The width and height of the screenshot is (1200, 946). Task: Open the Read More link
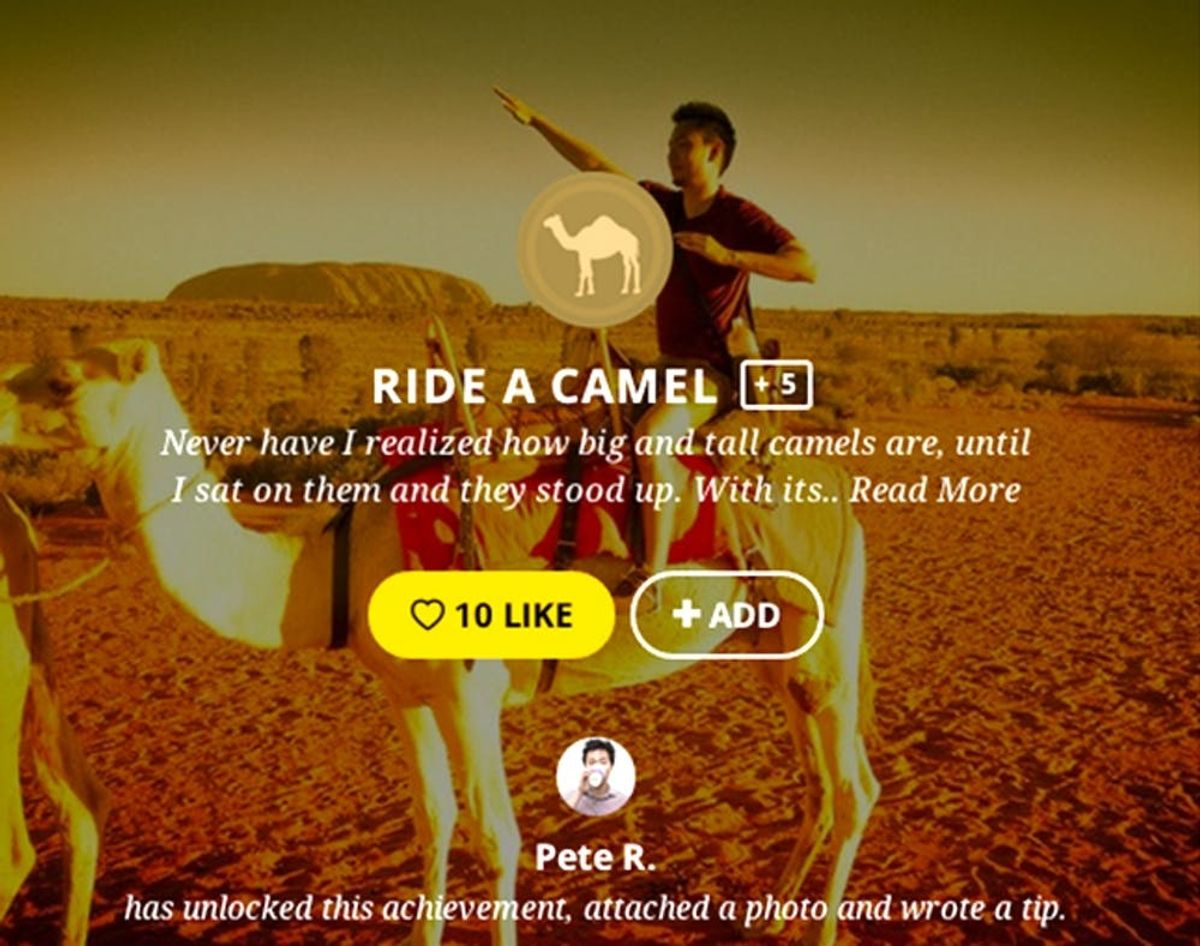point(935,490)
